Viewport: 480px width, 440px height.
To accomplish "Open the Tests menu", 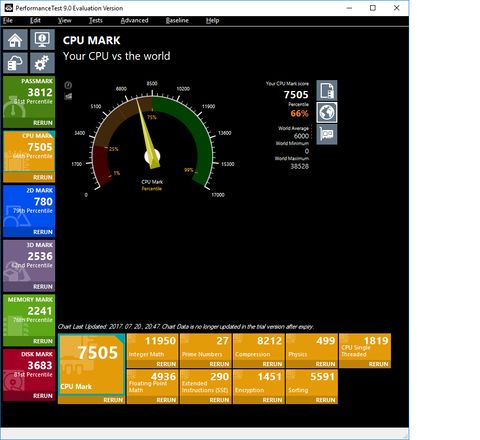I will (96, 20).
